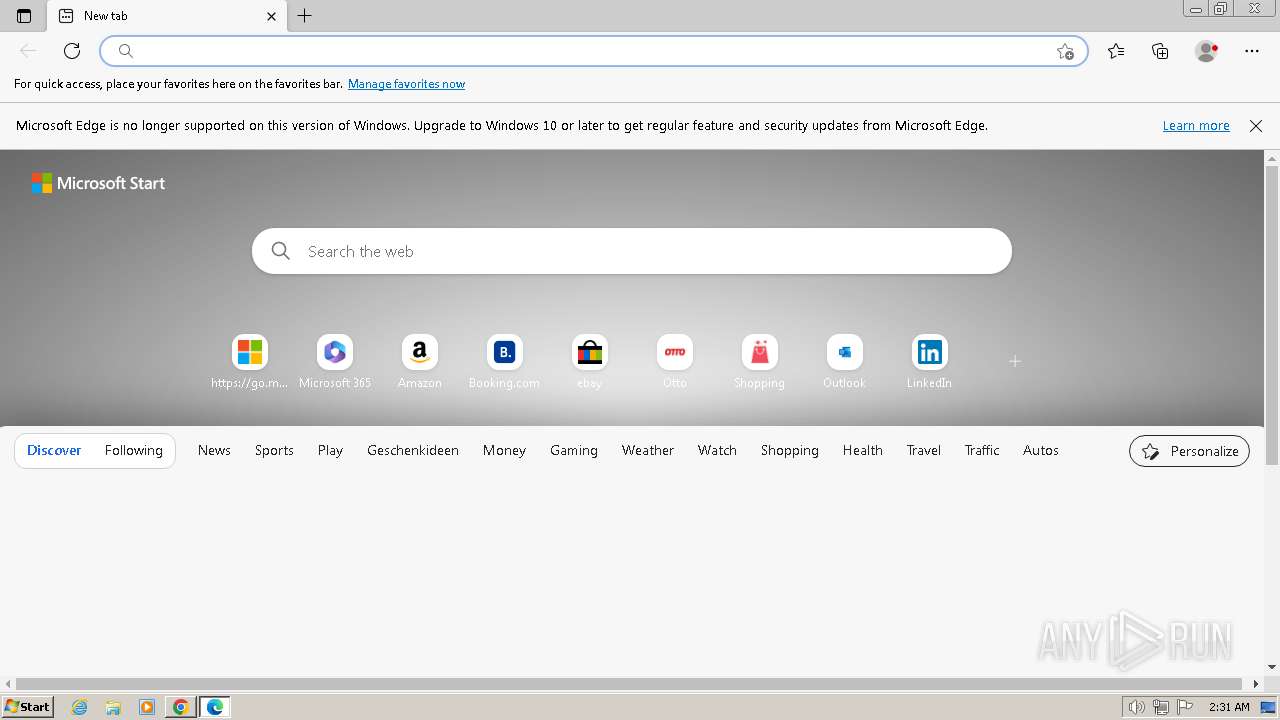
Task: Click the Microsoft Edge taskbar button
Action: [x=215, y=707]
